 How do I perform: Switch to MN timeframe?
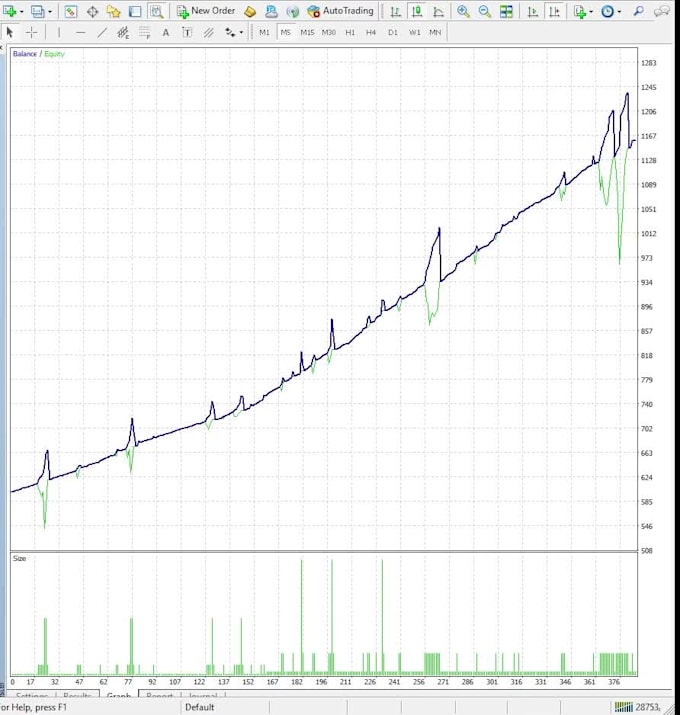click(x=435, y=32)
